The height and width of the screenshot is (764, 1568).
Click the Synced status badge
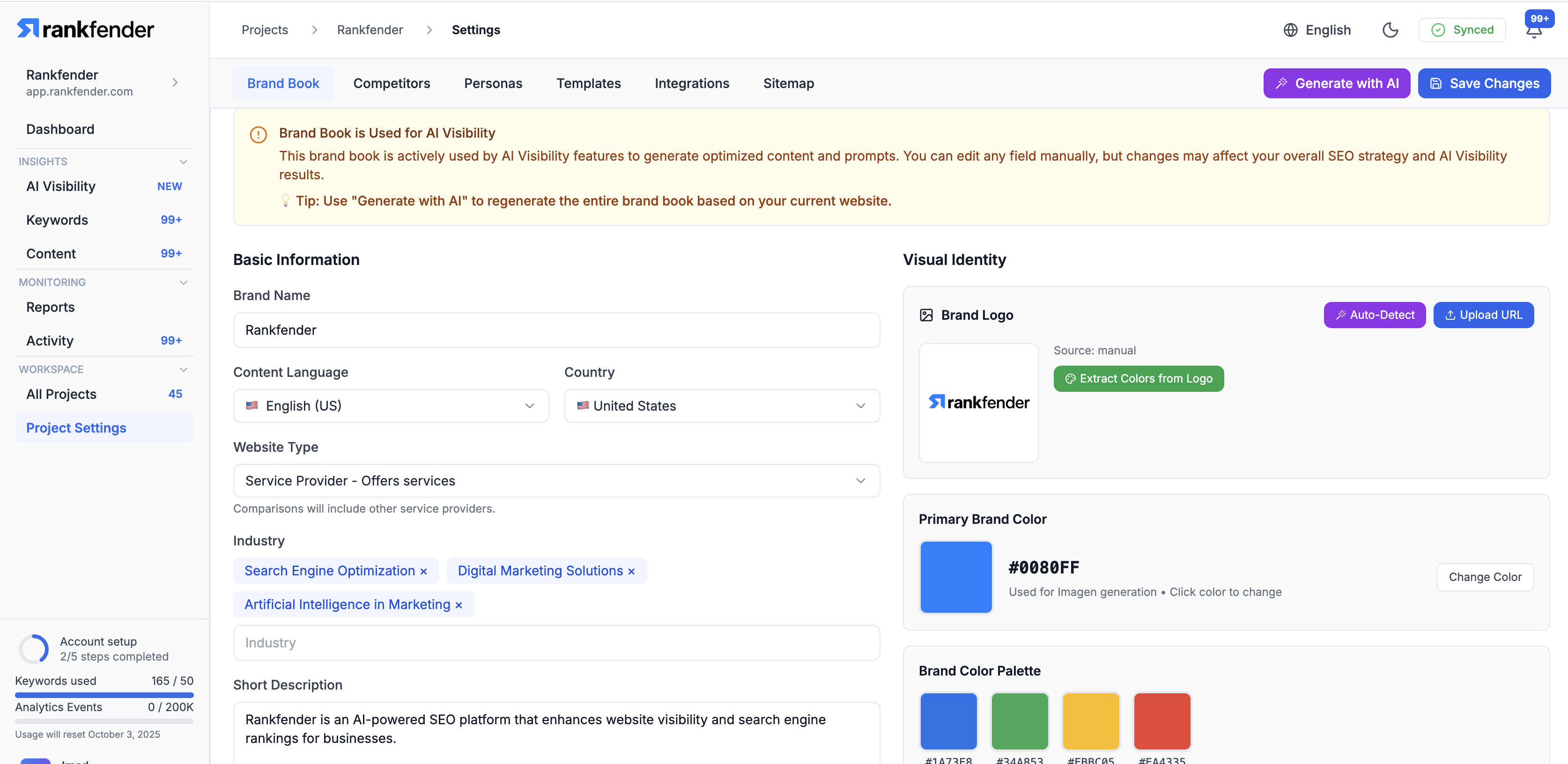coord(1462,30)
